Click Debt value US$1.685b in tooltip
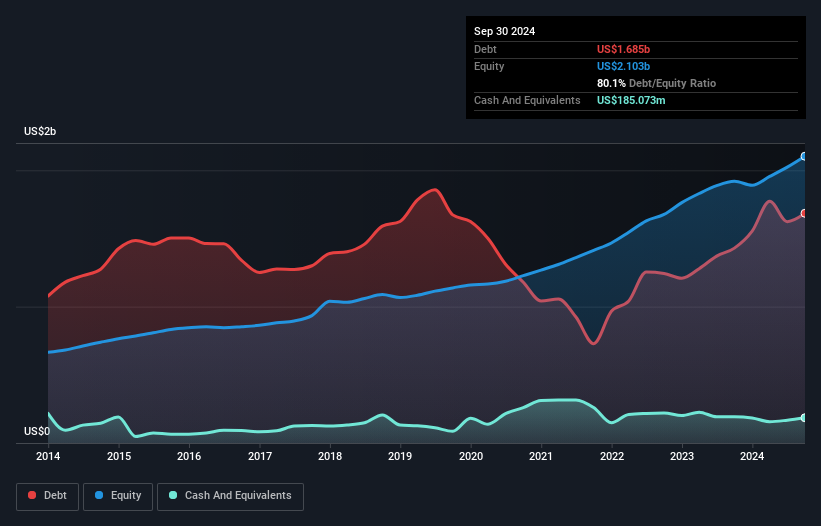The height and width of the screenshot is (526, 821). click(x=623, y=49)
